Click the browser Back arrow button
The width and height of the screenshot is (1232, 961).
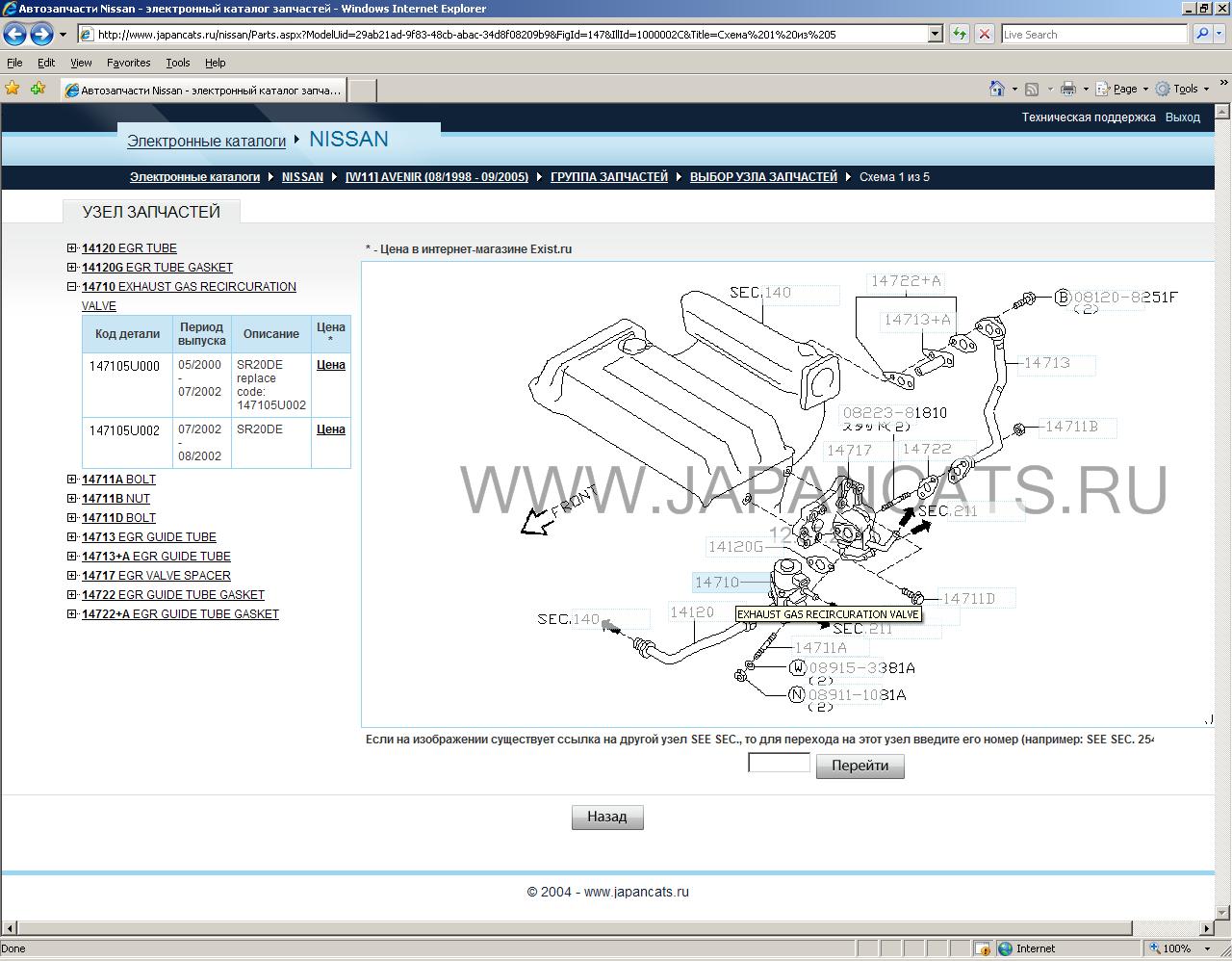(x=15, y=35)
